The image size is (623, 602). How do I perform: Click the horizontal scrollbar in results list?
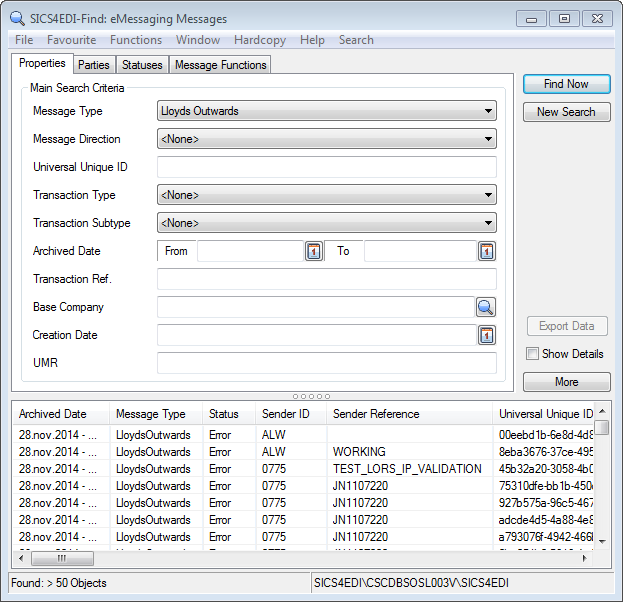[300, 559]
